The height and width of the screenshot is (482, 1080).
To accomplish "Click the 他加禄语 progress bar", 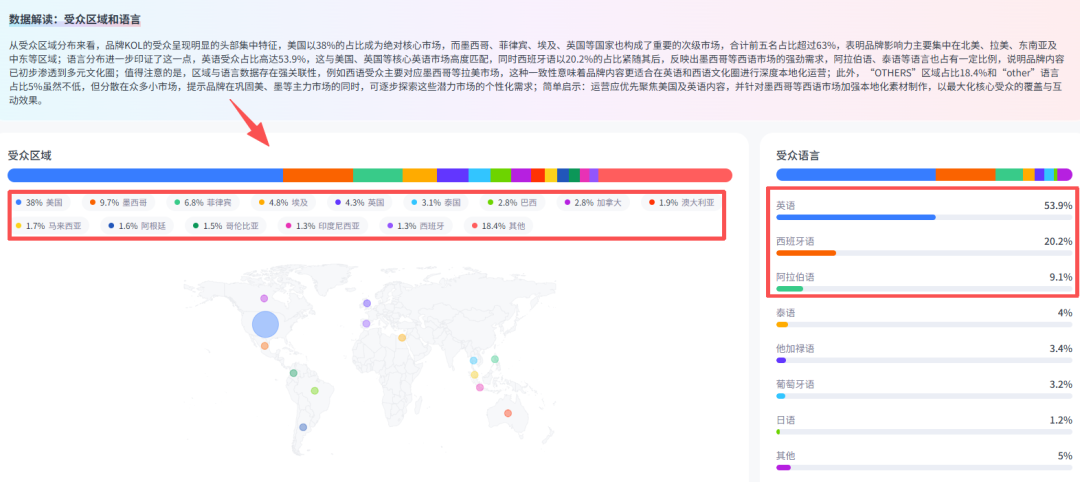I will click(x=924, y=360).
